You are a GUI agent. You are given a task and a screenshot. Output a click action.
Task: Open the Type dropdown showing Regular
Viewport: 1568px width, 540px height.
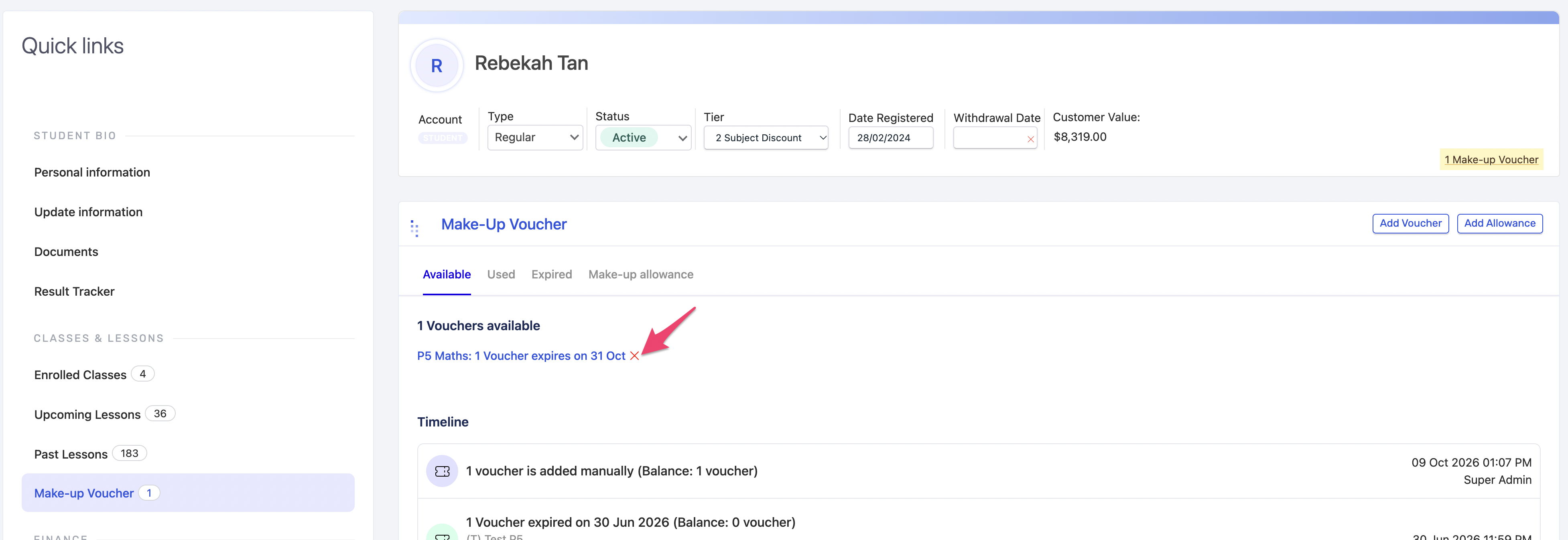[x=535, y=138]
